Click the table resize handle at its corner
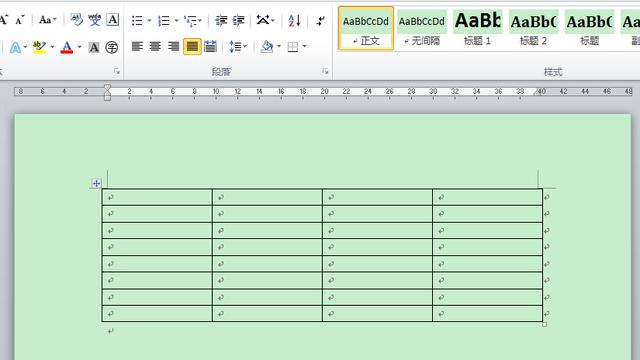640x360 pixels. [x=544, y=324]
